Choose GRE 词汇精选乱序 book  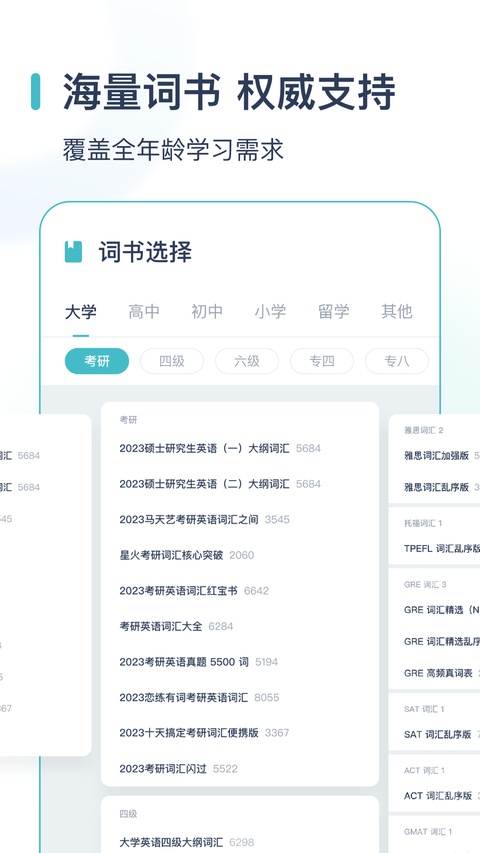point(442,642)
